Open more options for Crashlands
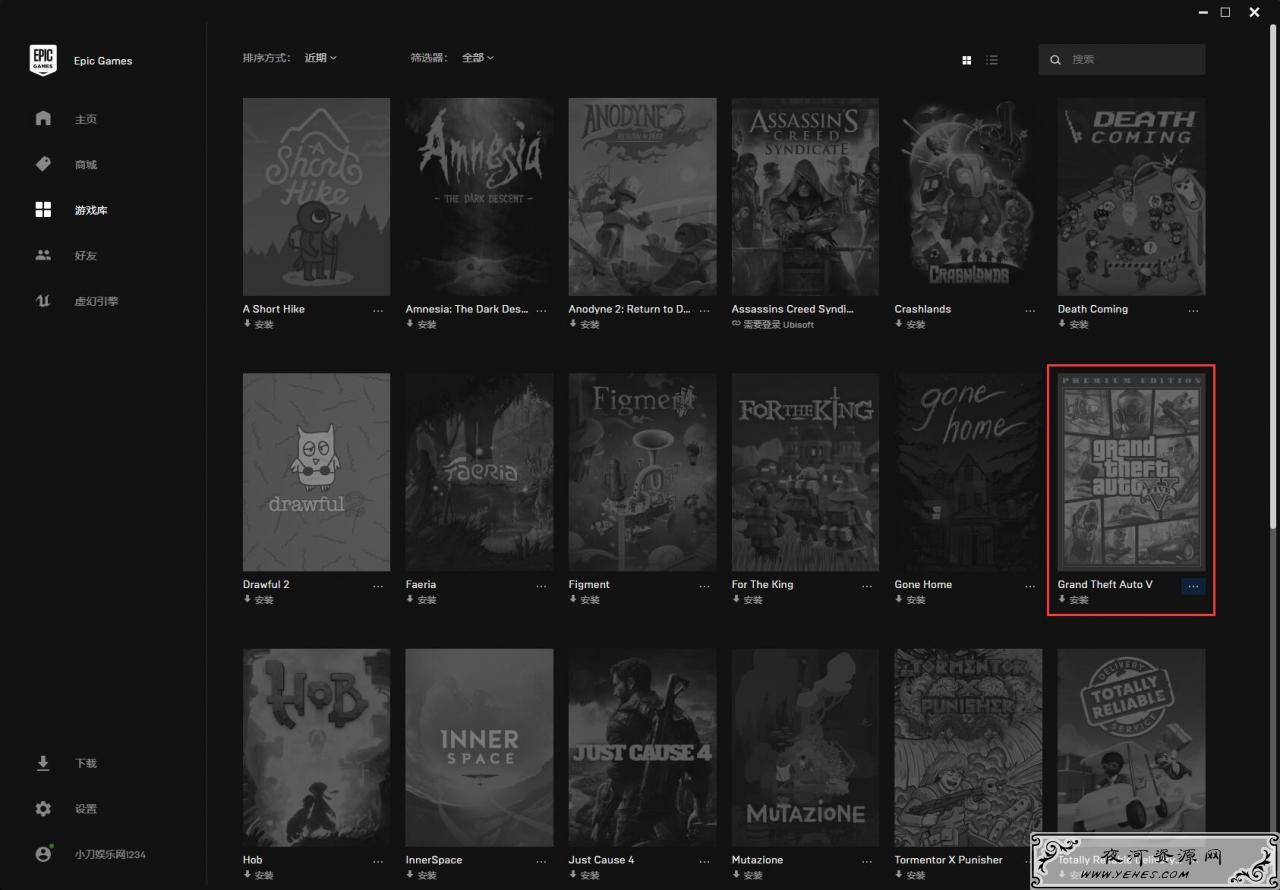Viewport: 1280px width, 890px height. [1030, 310]
